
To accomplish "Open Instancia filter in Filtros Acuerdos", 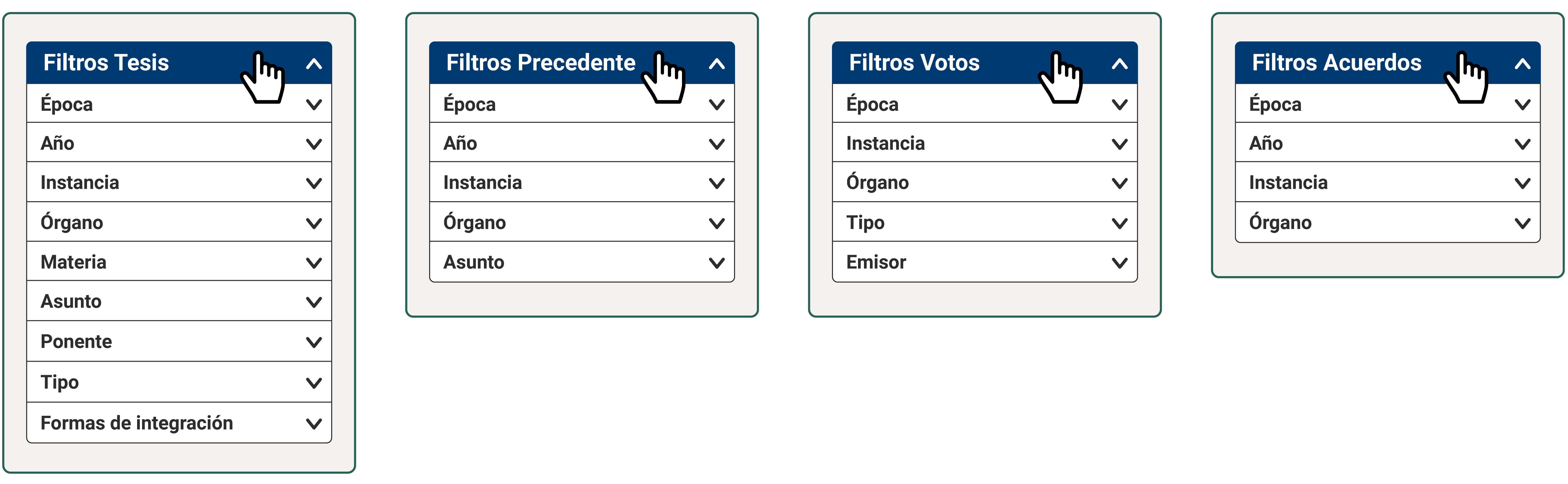I will pyautogui.click(x=1388, y=182).
